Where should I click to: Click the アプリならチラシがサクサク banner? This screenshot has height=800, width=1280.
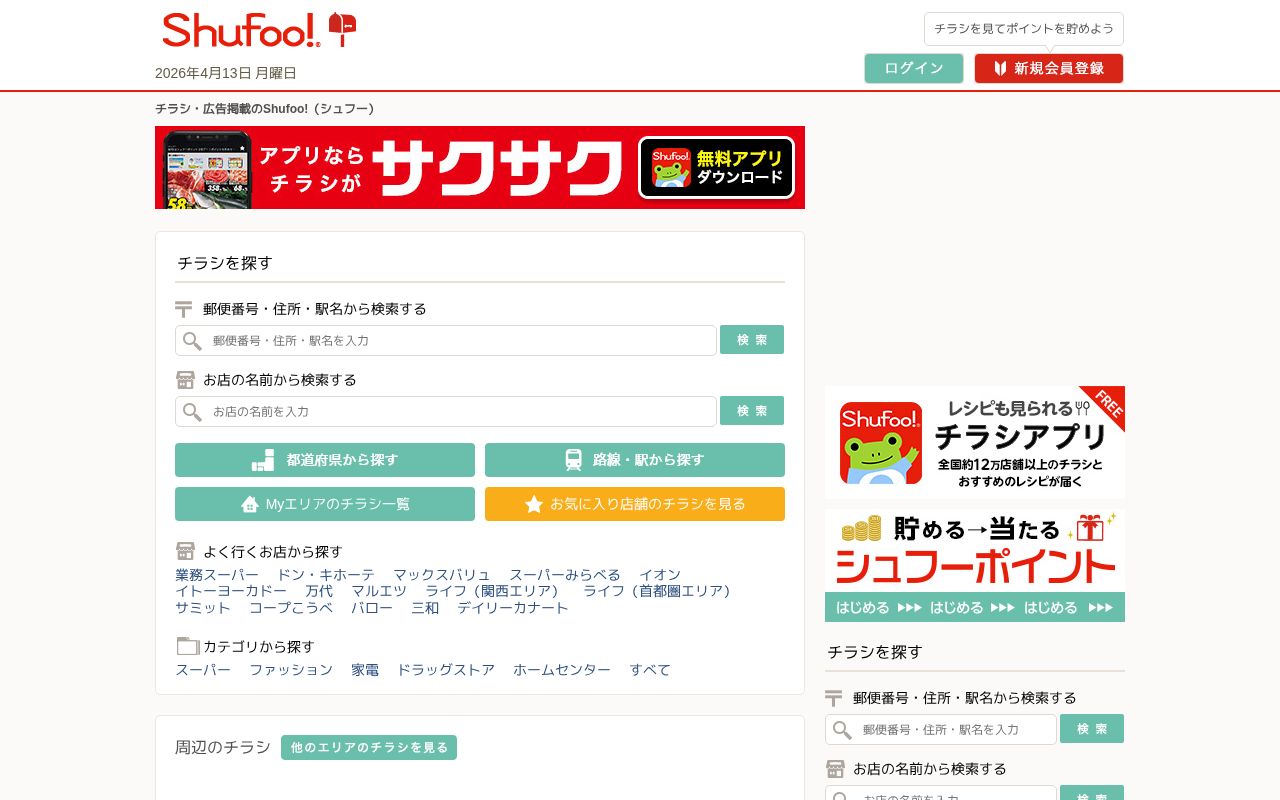point(480,168)
